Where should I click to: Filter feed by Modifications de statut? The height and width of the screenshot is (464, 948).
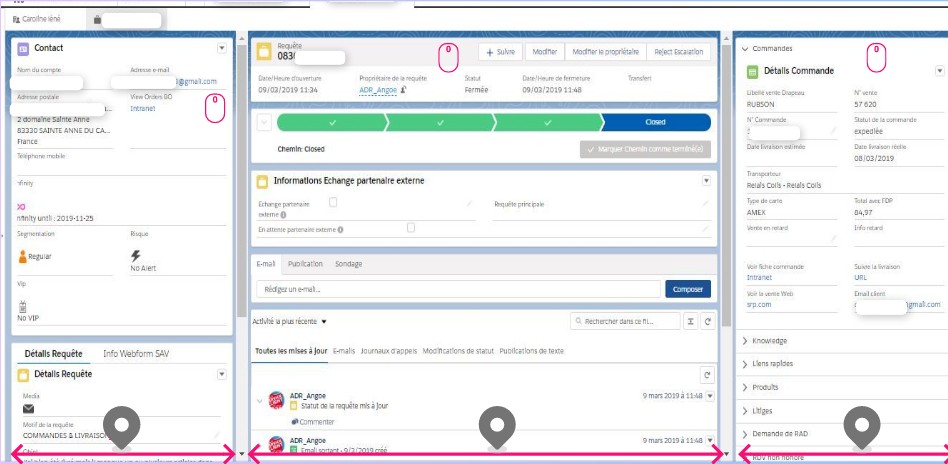(x=458, y=351)
